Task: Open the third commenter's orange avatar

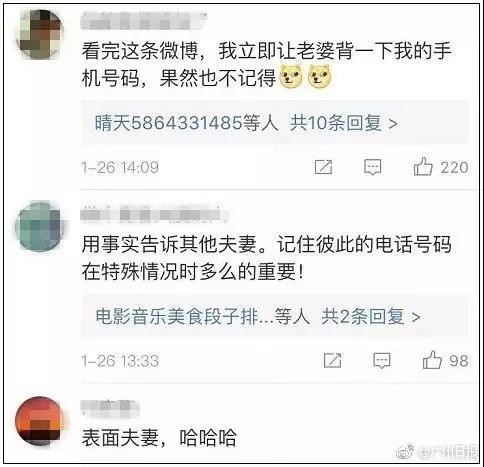Action: pyautogui.click(x=40, y=421)
